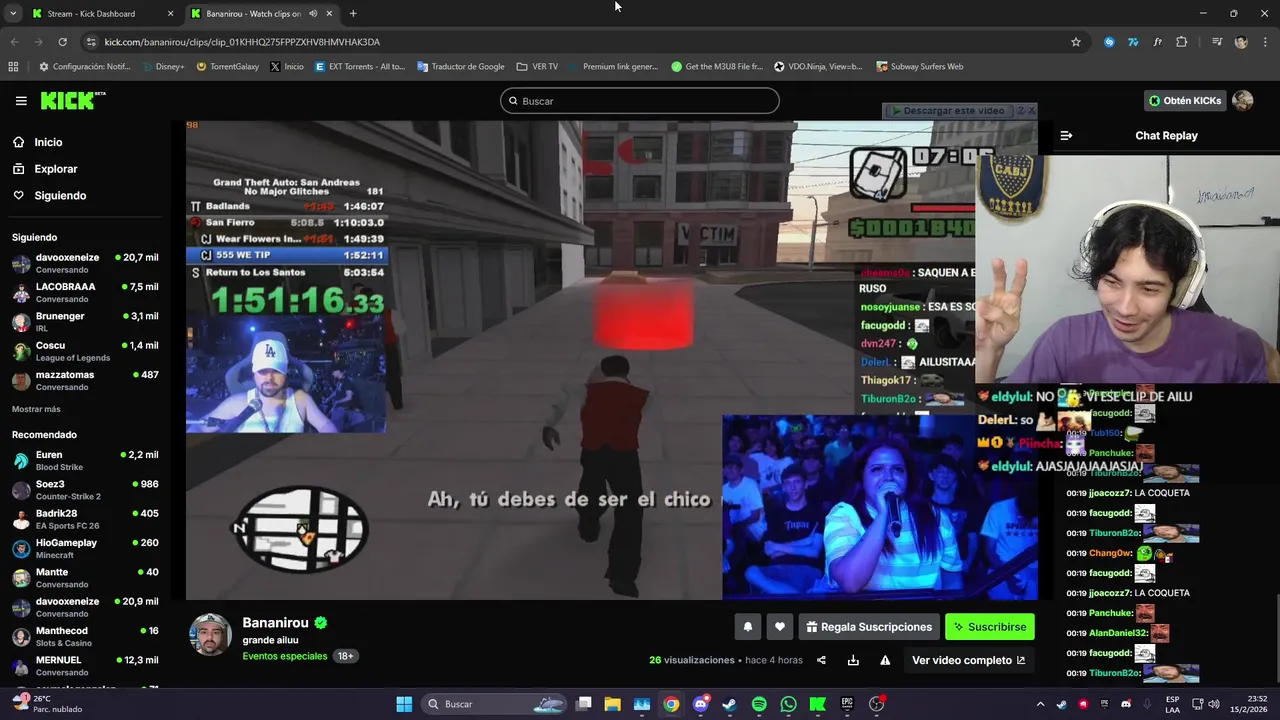Open the Windows Start menu
This screenshot has height=720, width=1280.
[404, 704]
